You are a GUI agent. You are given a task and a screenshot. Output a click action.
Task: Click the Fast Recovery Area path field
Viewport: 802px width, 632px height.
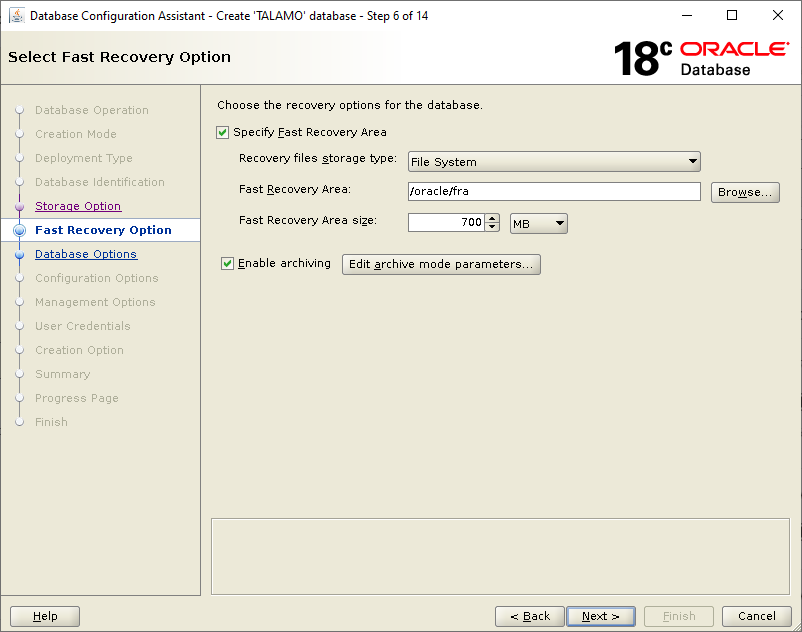[554, 191]
